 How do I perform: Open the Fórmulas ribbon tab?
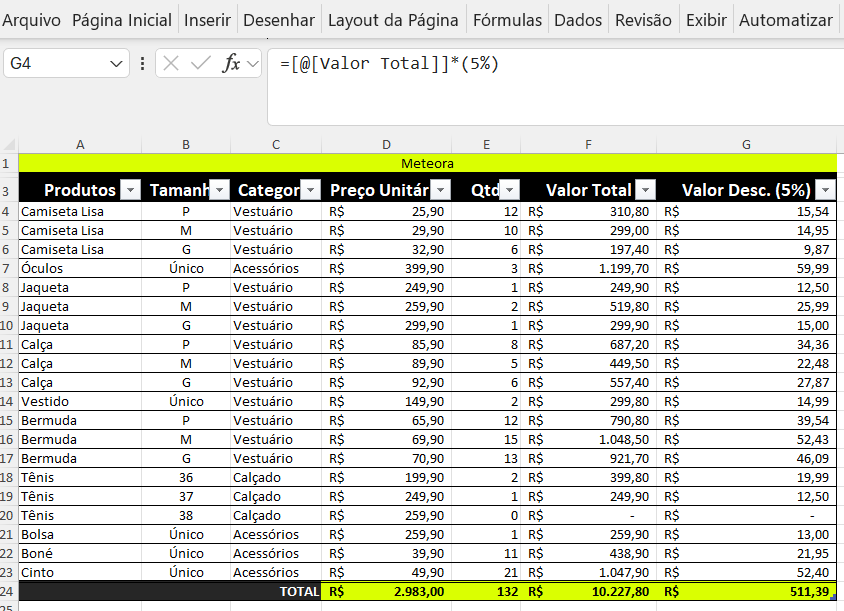click(507, 20)
